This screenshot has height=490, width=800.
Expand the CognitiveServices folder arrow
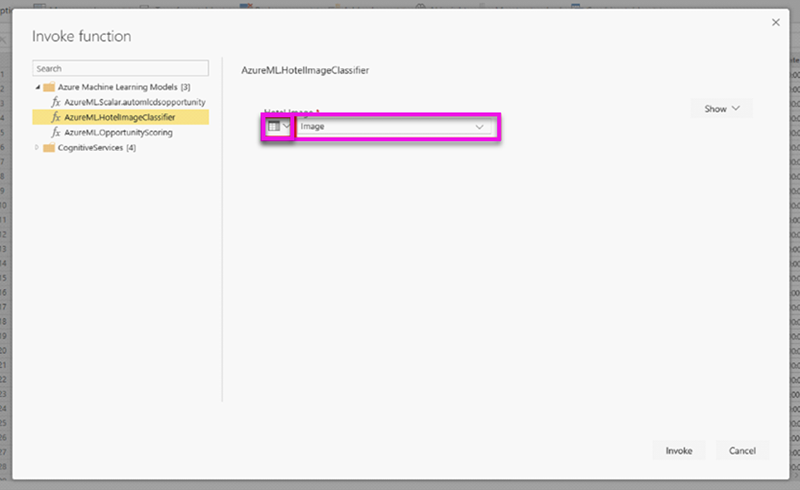[x=38, y=148]
